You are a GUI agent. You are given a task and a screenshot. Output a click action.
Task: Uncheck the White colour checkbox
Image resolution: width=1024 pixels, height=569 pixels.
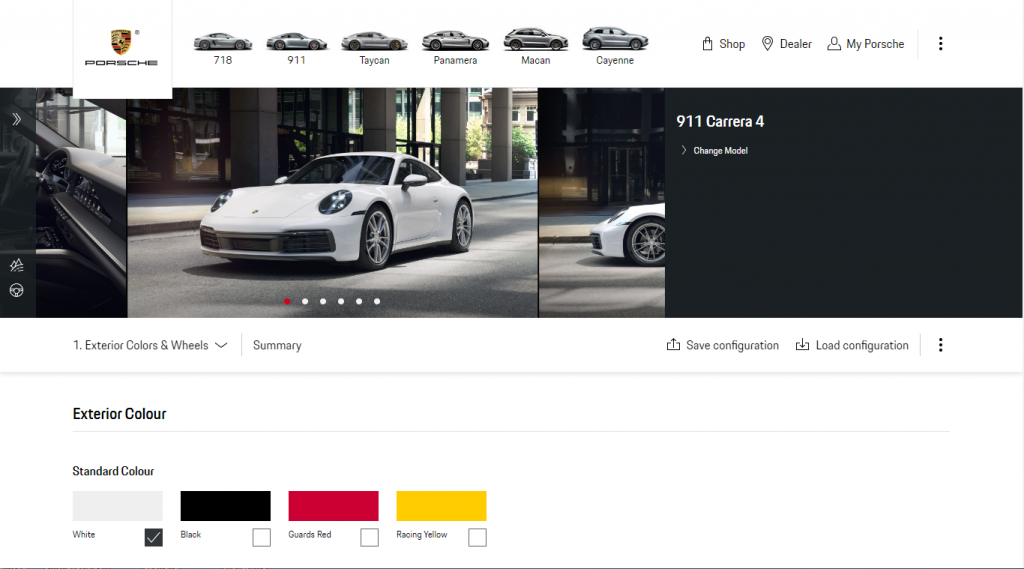coord(153,537)
